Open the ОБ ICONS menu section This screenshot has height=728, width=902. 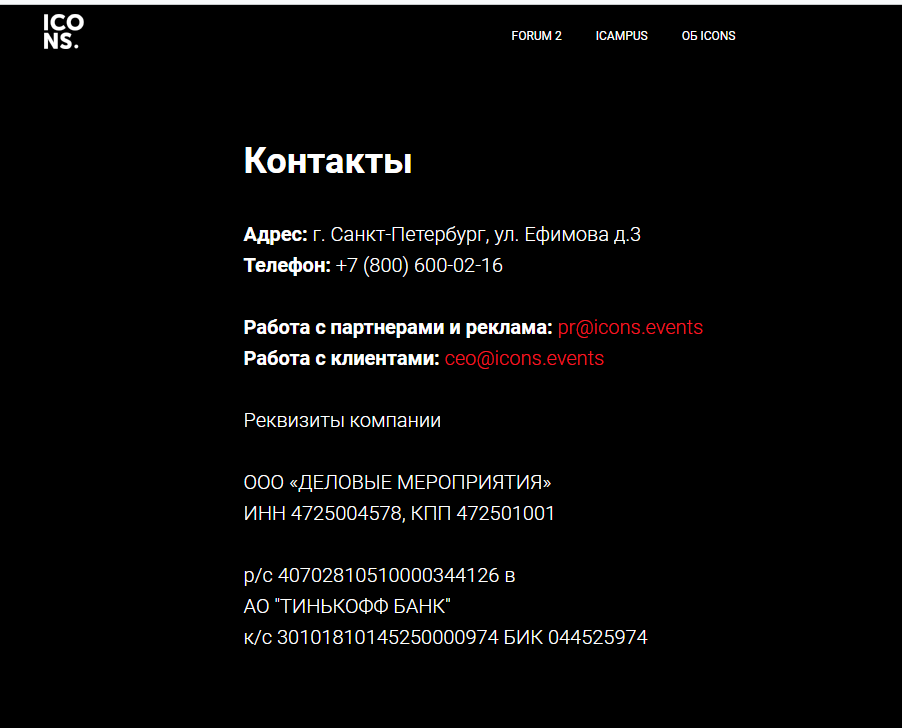coord(708,36)
